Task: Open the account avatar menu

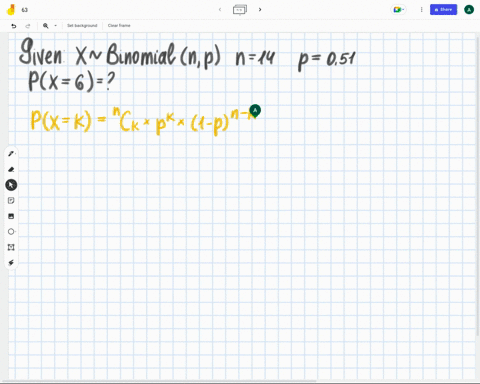Action: (469, 10)
